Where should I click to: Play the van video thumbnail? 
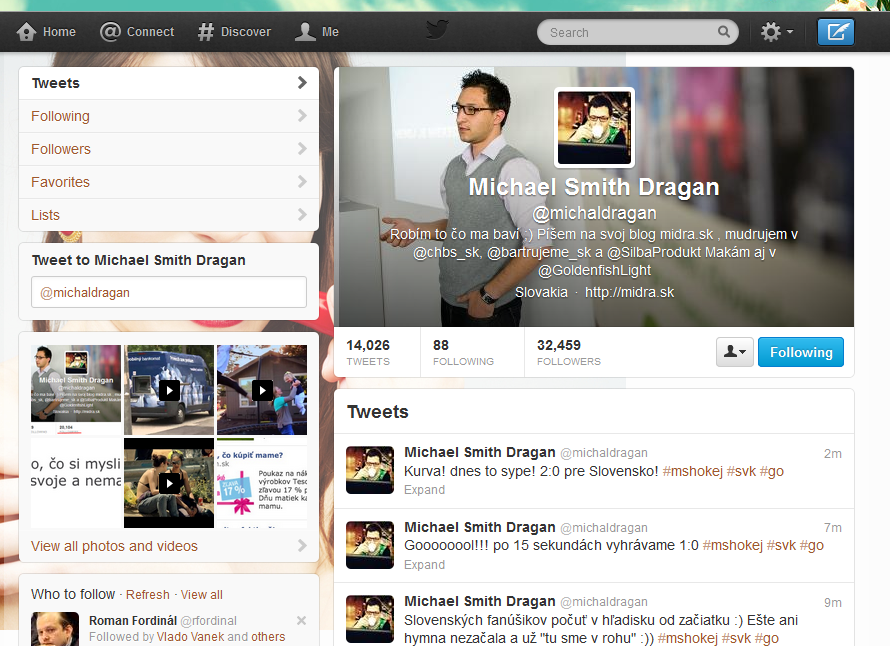169,390
